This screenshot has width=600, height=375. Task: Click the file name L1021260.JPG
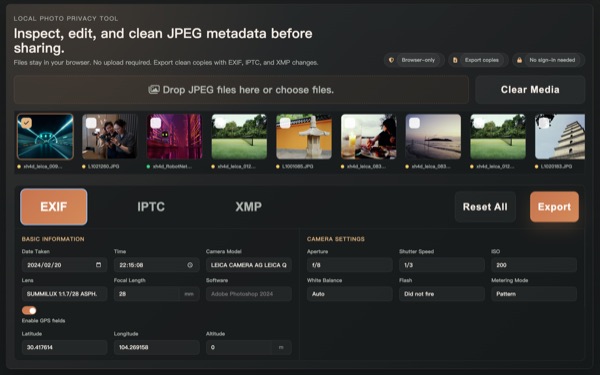point(103,166)
